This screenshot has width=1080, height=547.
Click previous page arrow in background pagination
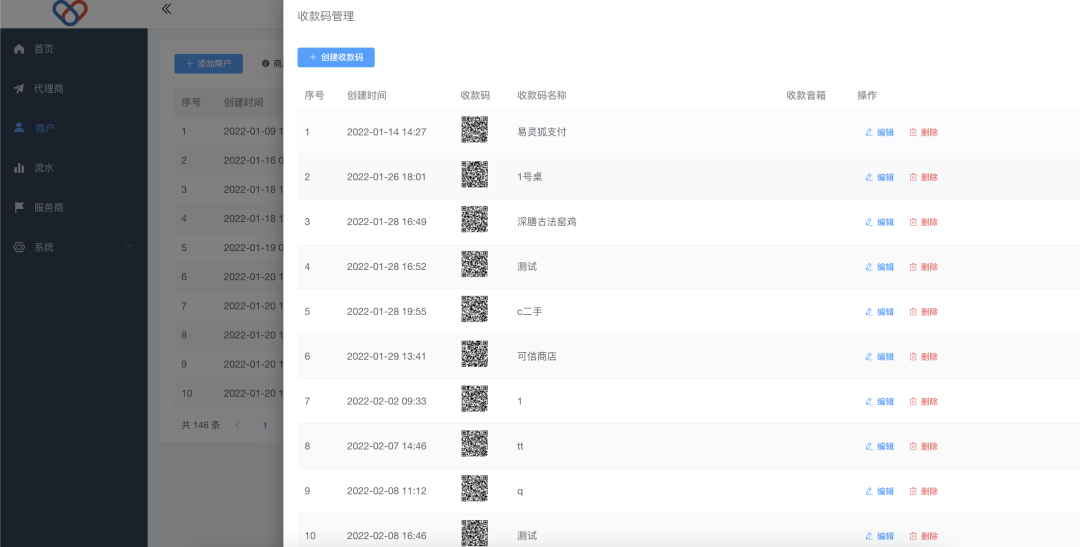(x=238, y=425)
